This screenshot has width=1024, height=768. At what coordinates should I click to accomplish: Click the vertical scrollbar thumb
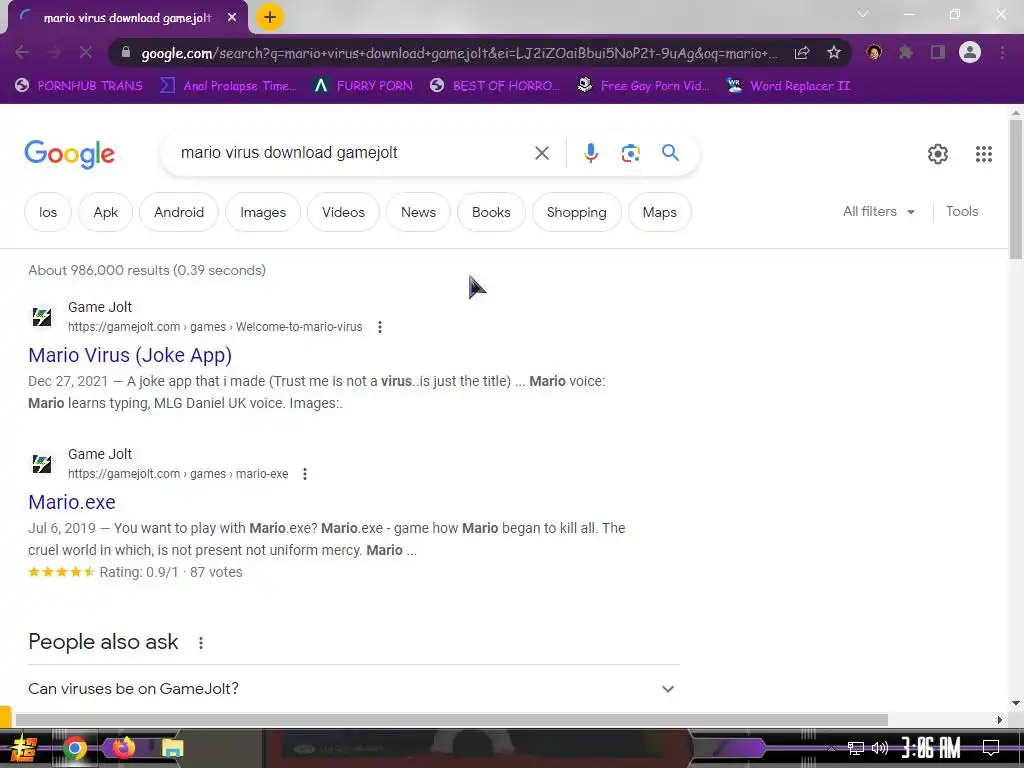1016,189
